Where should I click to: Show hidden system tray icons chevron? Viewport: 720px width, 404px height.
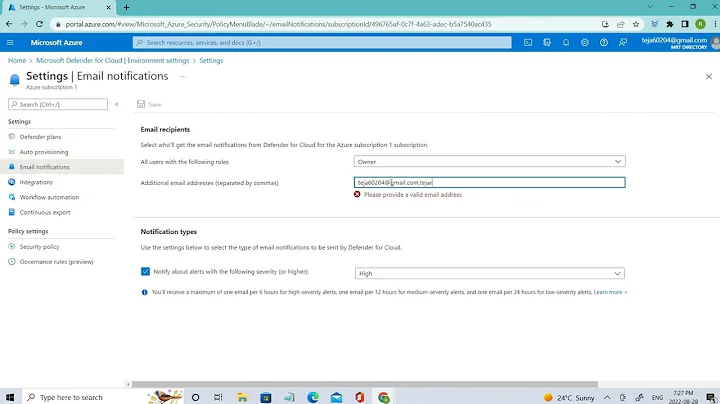pos(607,398)
